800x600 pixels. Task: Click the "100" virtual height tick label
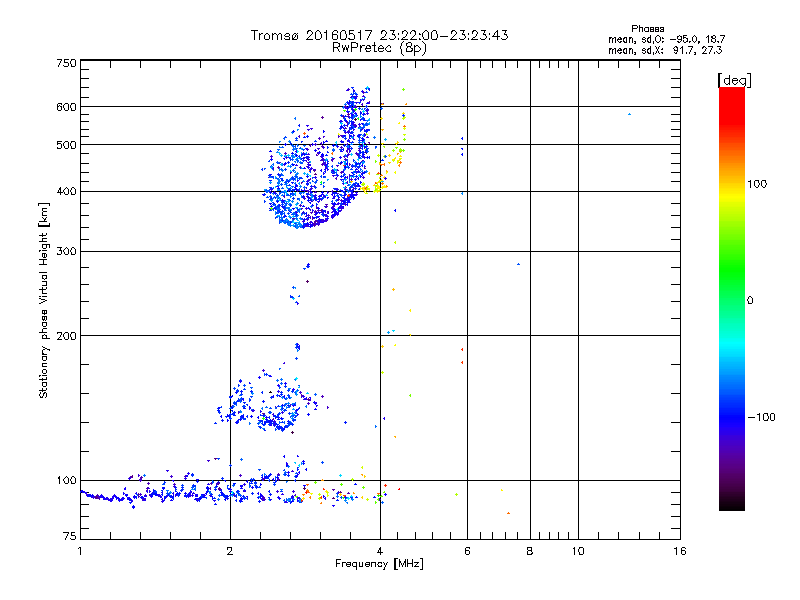66,481
